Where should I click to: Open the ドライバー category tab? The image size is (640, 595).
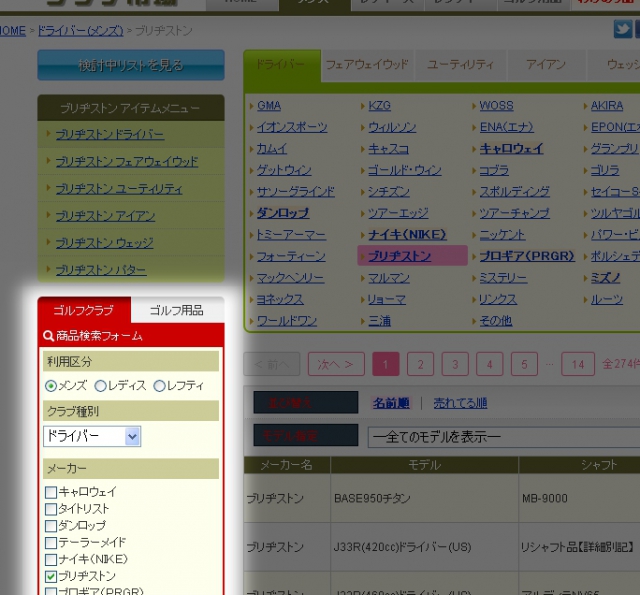tap(282, 65)
